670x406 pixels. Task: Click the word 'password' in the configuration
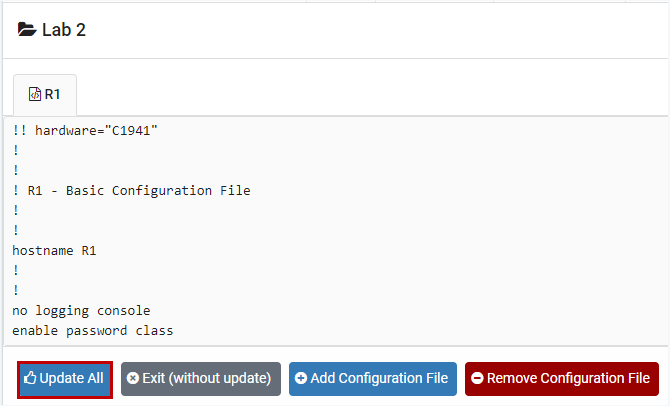pyautogui.click(x=97, y=330)
